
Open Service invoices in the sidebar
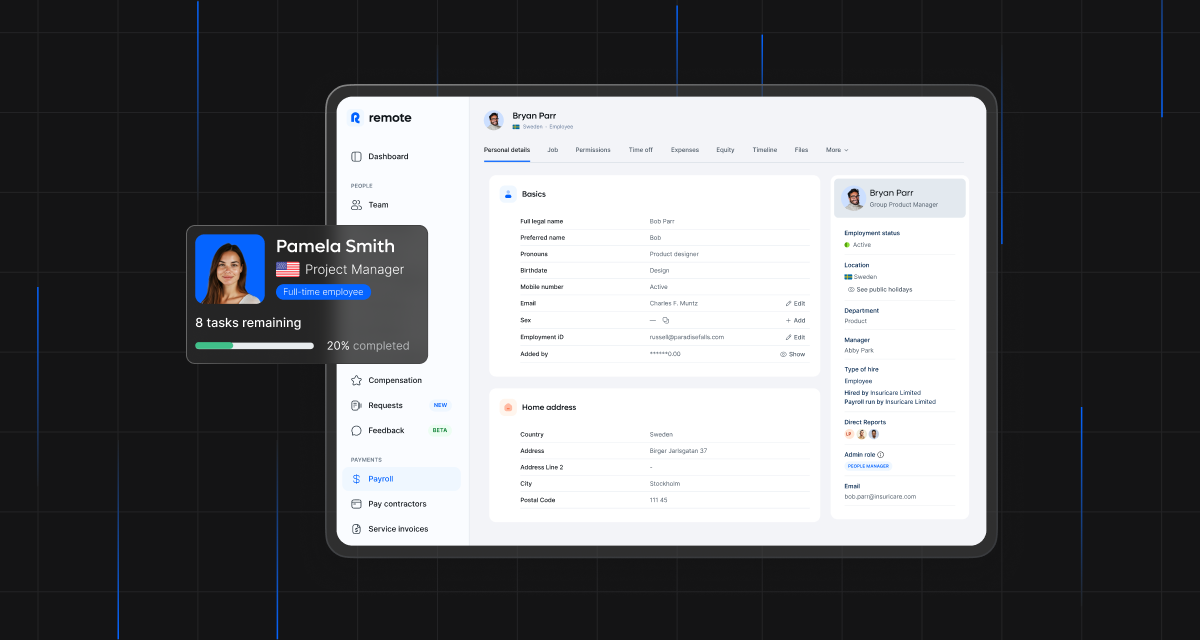[398, 529]
